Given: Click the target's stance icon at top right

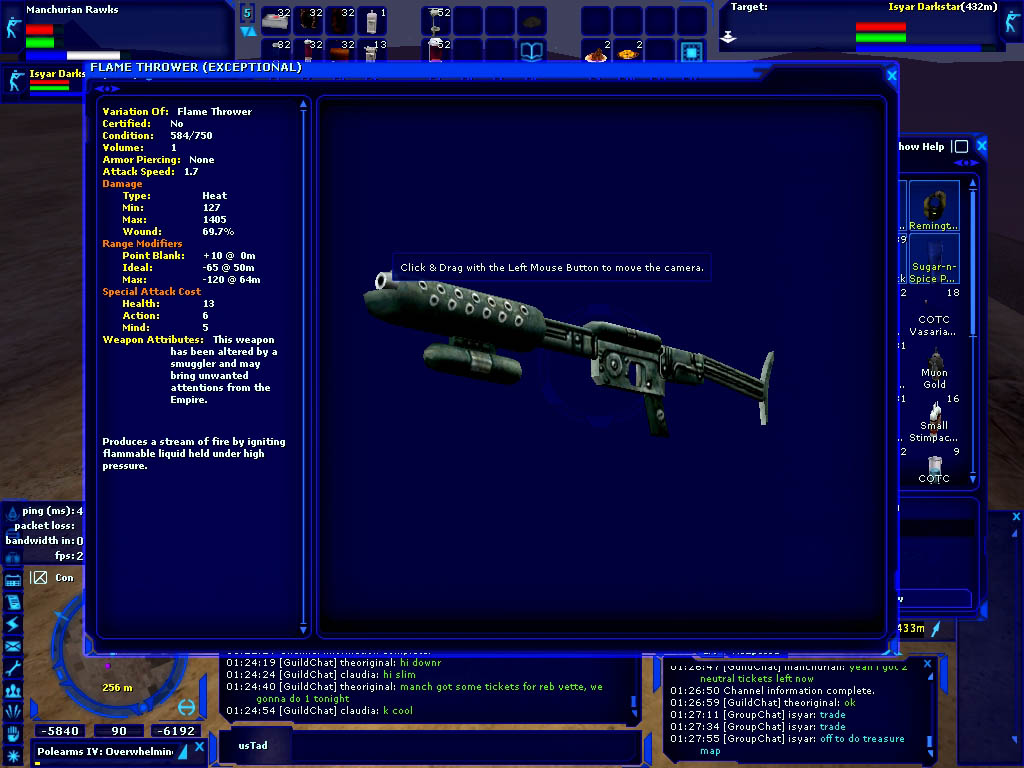Looking at the screenshot, I should [1012, 22].
